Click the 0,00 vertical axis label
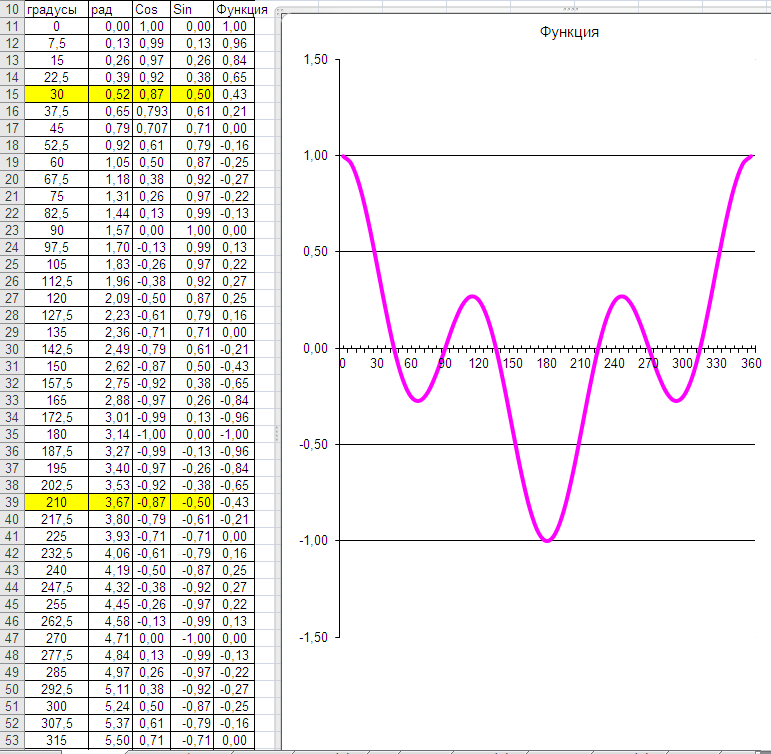 coord(315,349)
